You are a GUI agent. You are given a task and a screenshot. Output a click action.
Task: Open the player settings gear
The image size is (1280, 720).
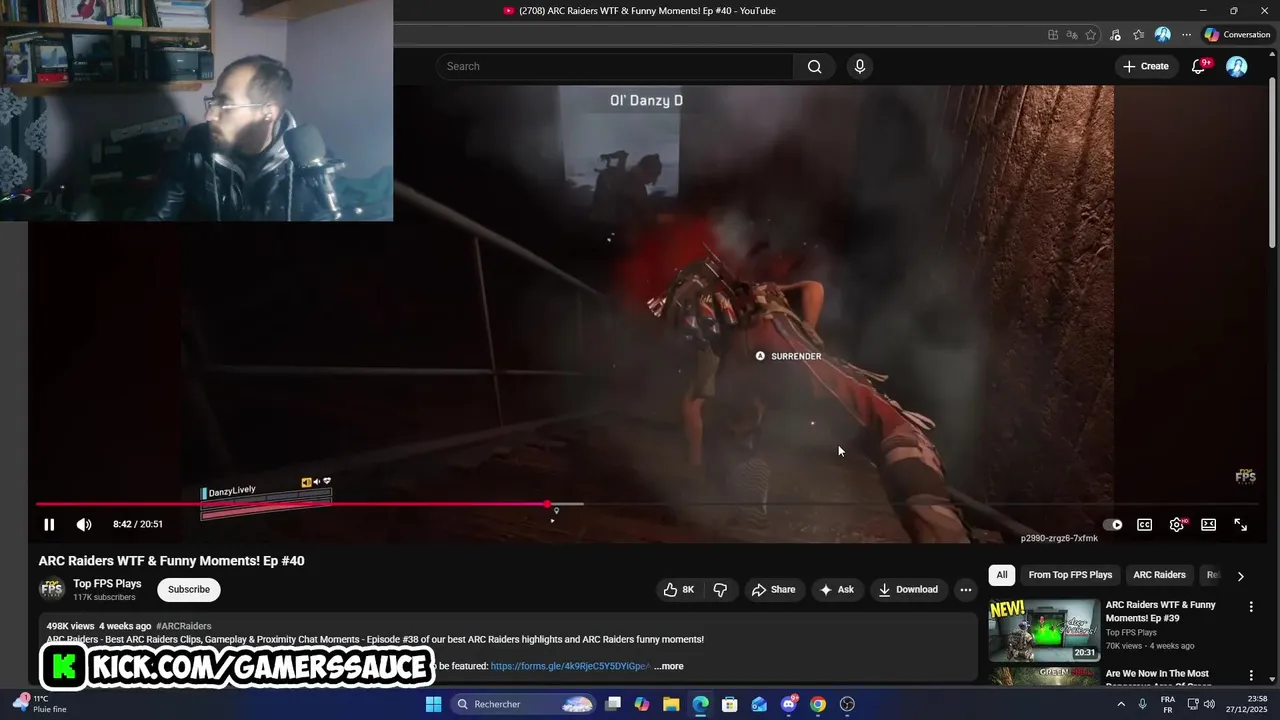(1177, 525)
